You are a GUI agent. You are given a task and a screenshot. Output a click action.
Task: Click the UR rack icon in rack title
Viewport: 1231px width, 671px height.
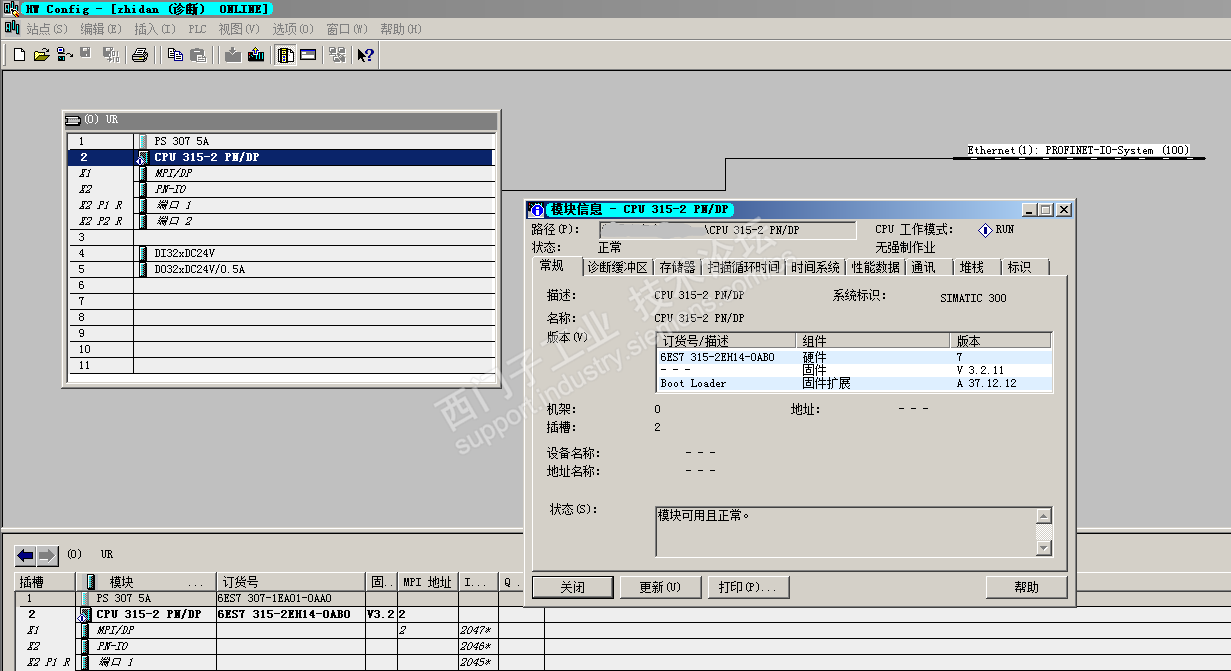pos(72,119)
